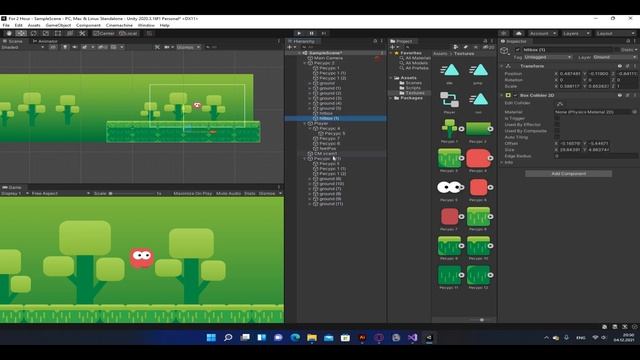Toggle the Box Collider 2D enabled checkbox

(x=516, y=96)
